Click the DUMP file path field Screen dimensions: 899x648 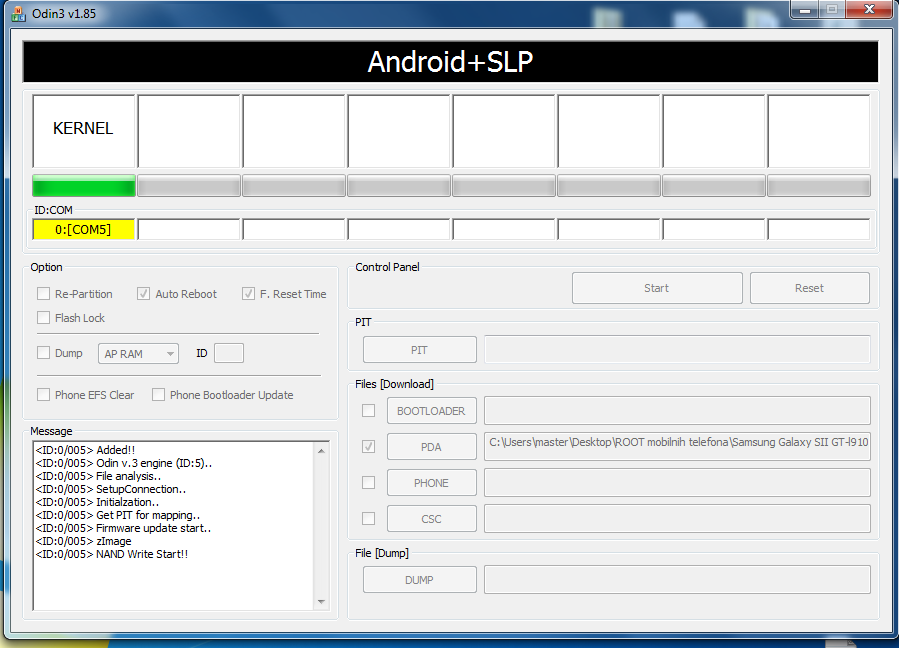pyautogui.click(x=677, y=580)
